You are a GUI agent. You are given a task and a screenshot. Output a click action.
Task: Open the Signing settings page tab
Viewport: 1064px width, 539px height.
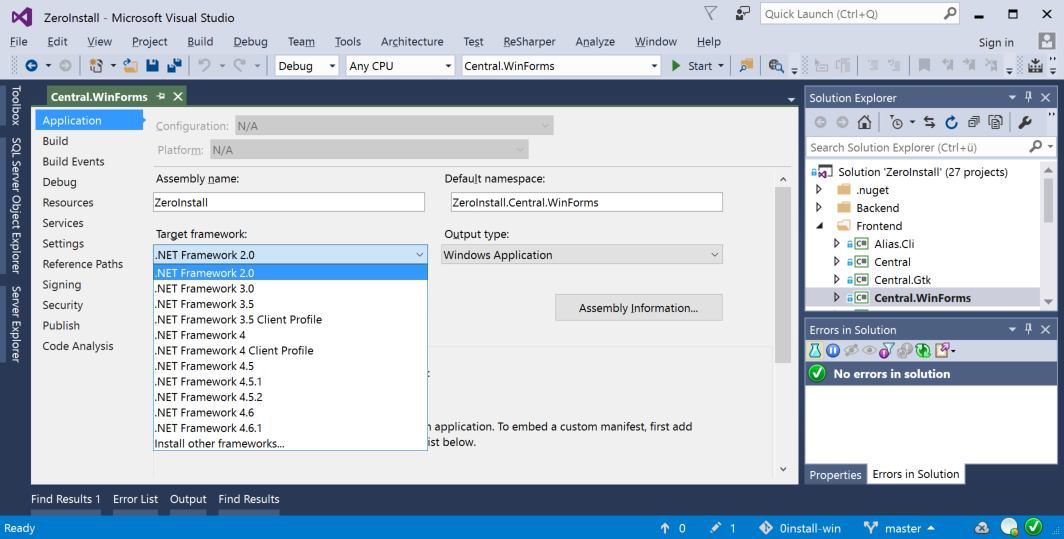tap(62, 284)
